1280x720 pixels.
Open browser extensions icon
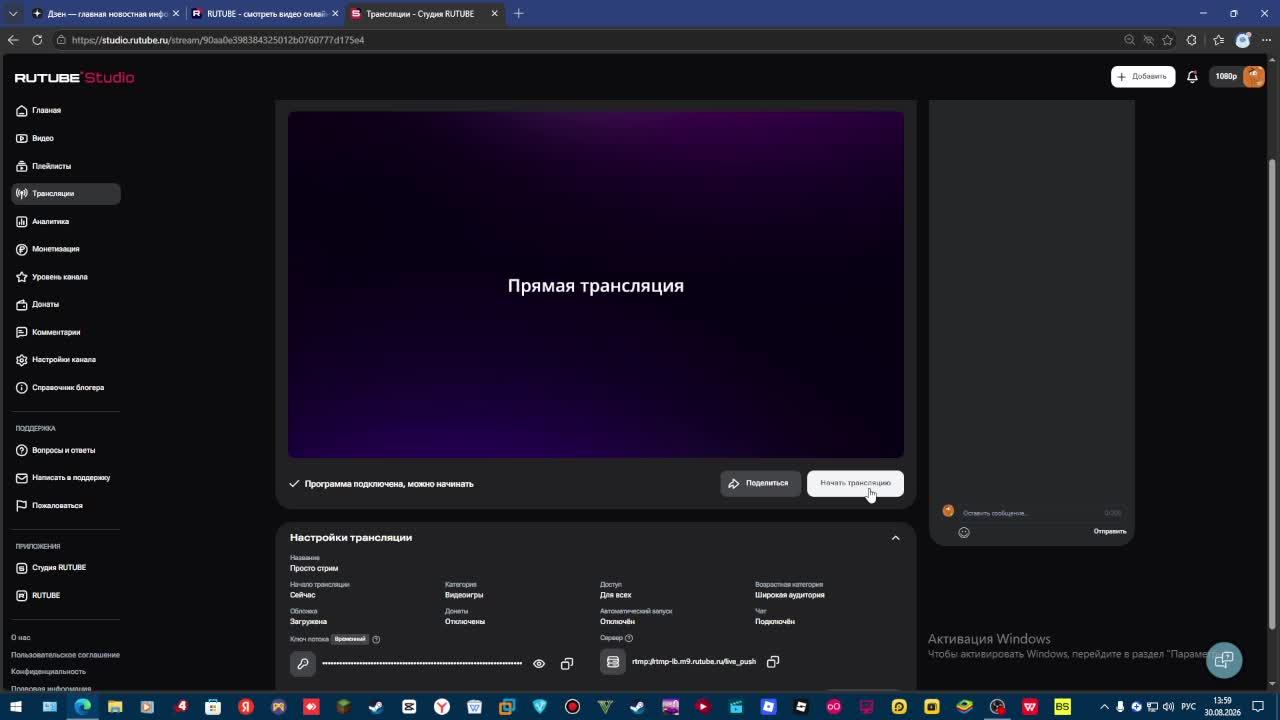(x=1191, y=40)
